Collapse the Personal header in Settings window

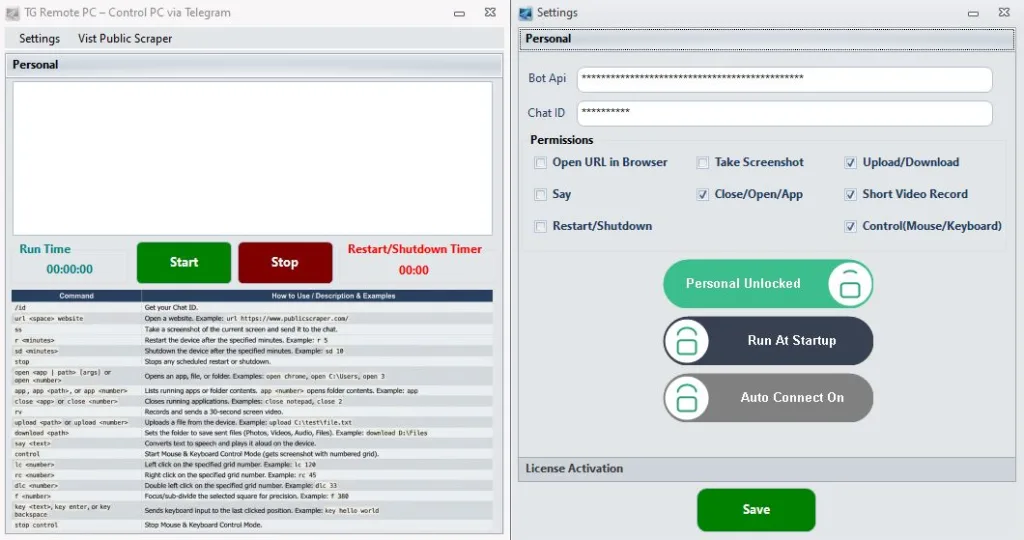pyautogui.click(x=767, y=39)
